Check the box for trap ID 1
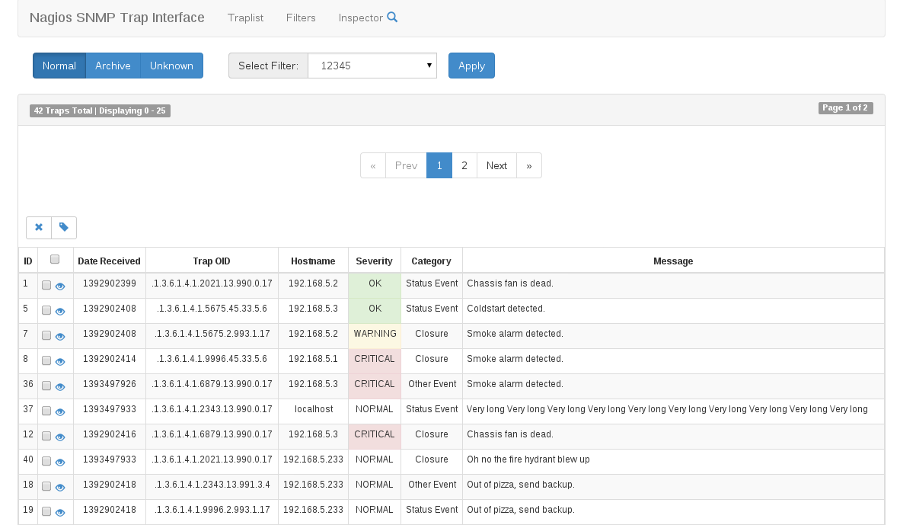 coord(46,285)
